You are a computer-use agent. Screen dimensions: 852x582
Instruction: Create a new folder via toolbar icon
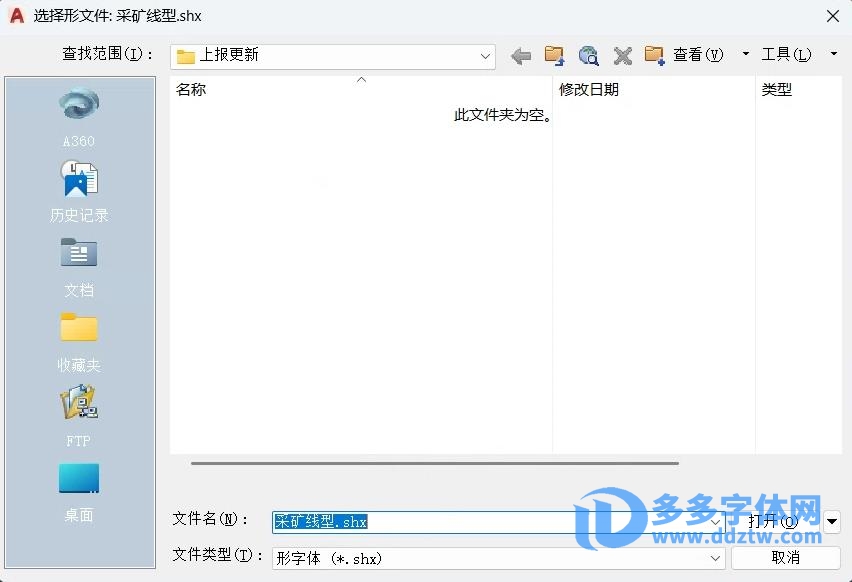(655, 56)
